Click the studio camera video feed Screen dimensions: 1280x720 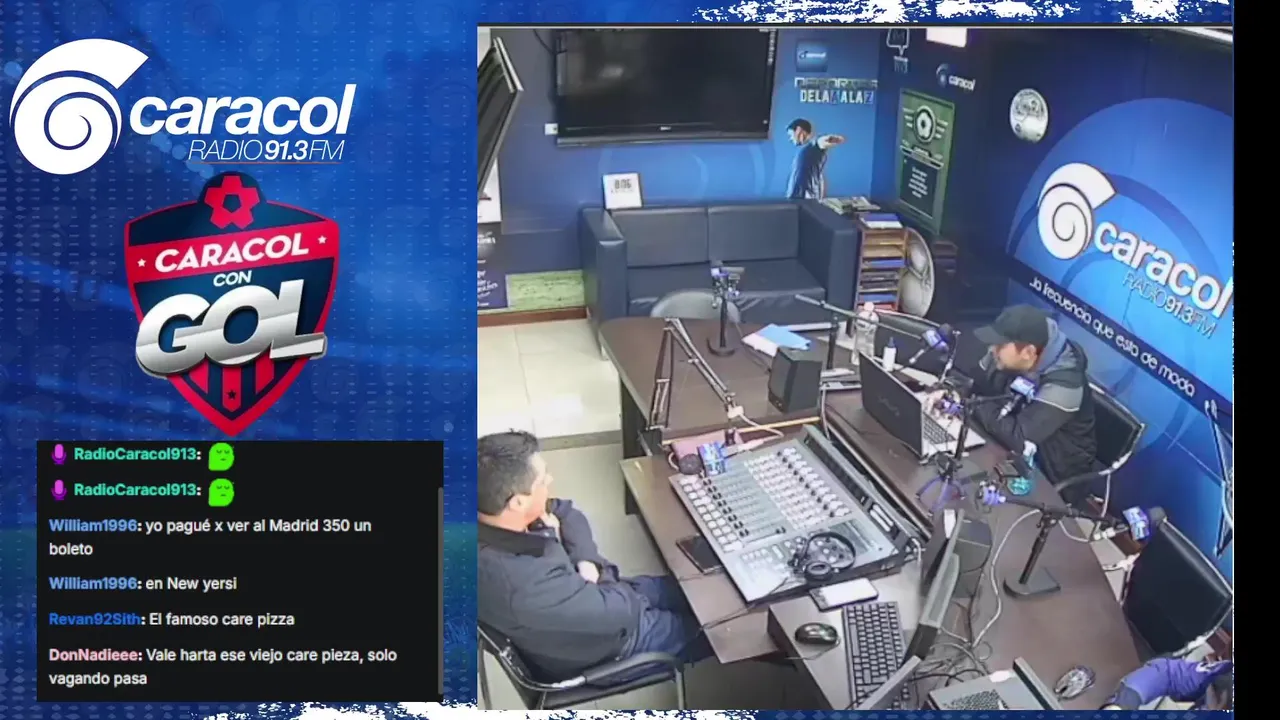tap(855, 366)
